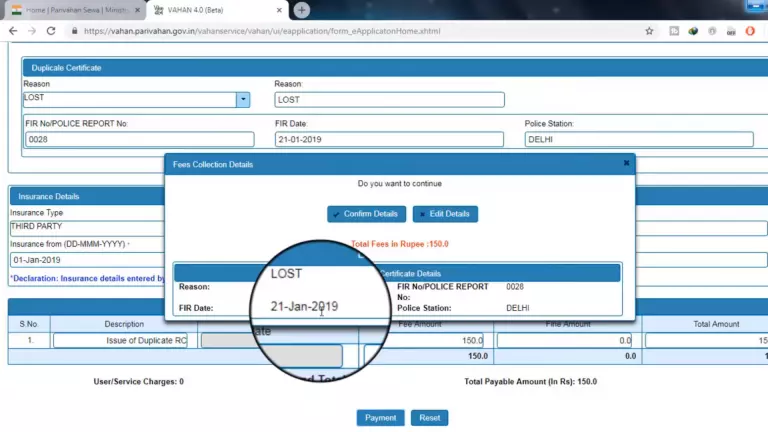The height and width of the screenshot is (432, 768).
Task: Click the Reset button
Action: pos(429,417)
